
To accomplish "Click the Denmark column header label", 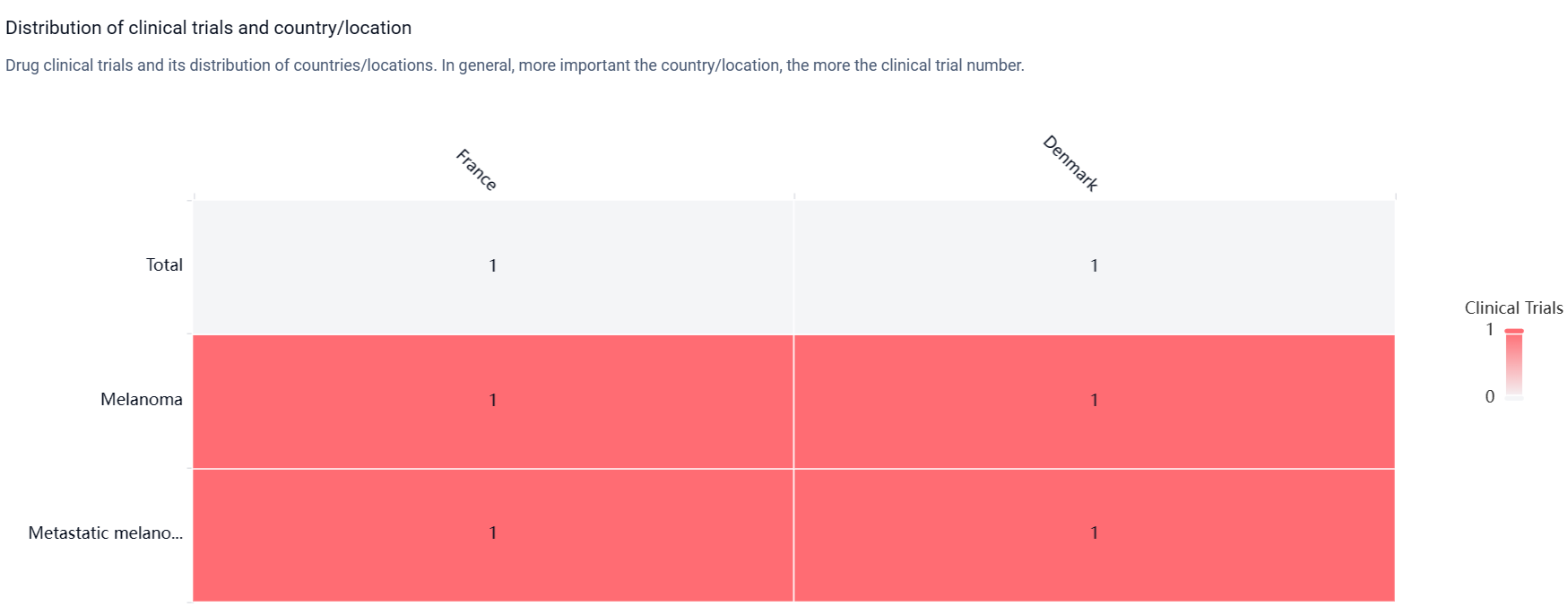I will [x=1070, y=163].
